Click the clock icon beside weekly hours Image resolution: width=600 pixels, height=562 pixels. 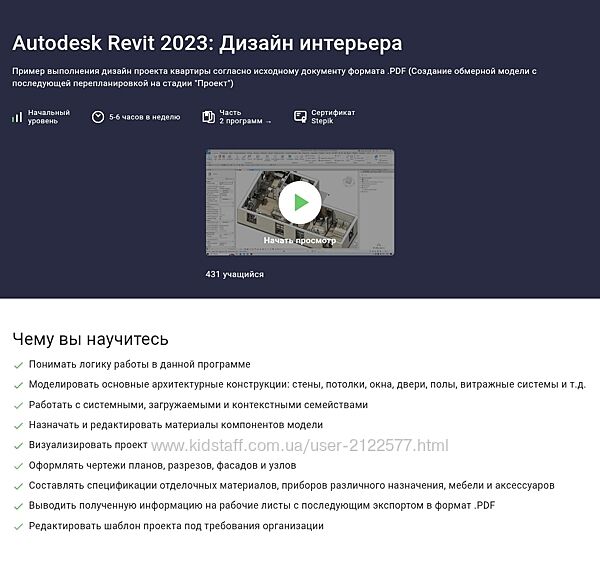(x=98, y=117)
